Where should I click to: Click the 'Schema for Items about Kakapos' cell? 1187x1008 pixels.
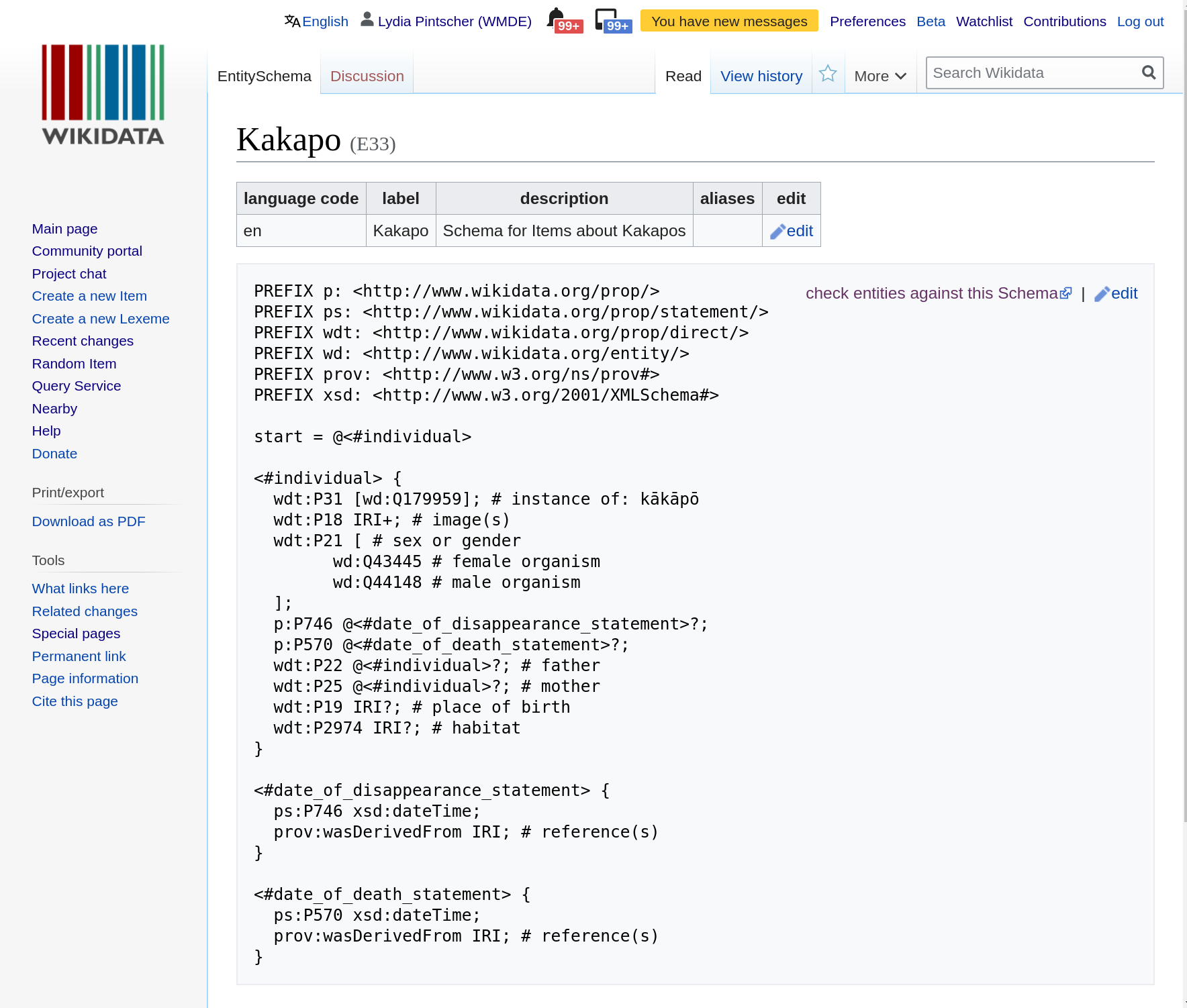click(564, 231)
